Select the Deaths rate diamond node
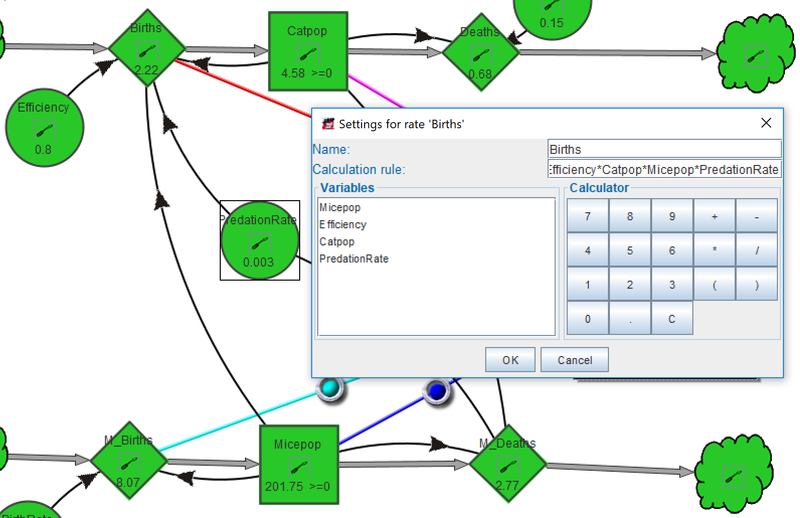 point(481,52)
